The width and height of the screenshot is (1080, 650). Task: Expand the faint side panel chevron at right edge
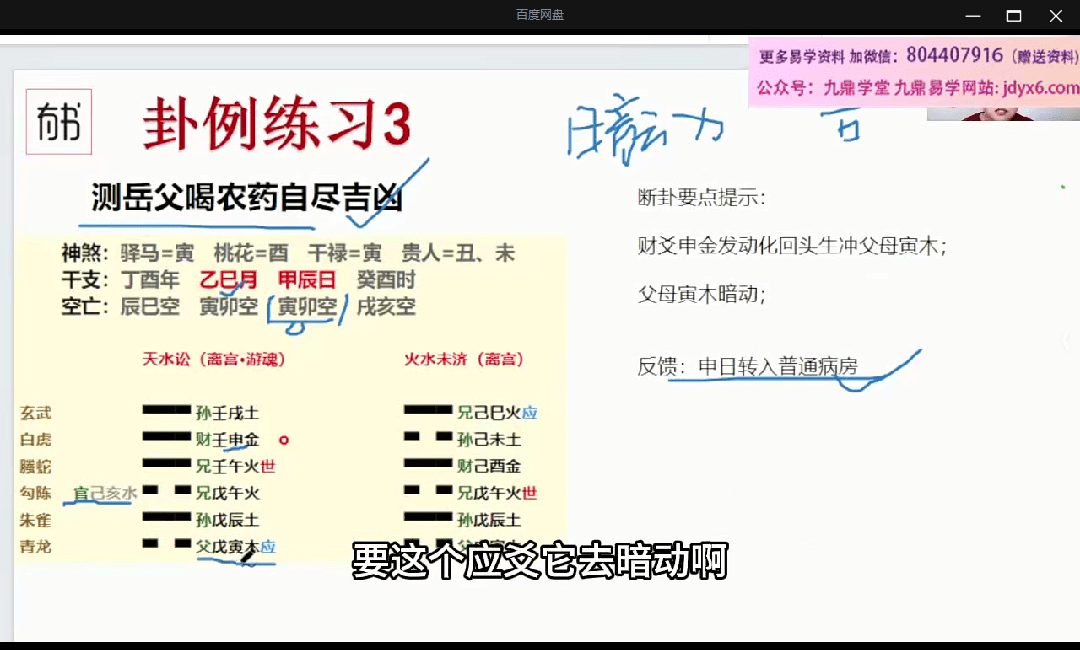click(x=1066, y=341)
